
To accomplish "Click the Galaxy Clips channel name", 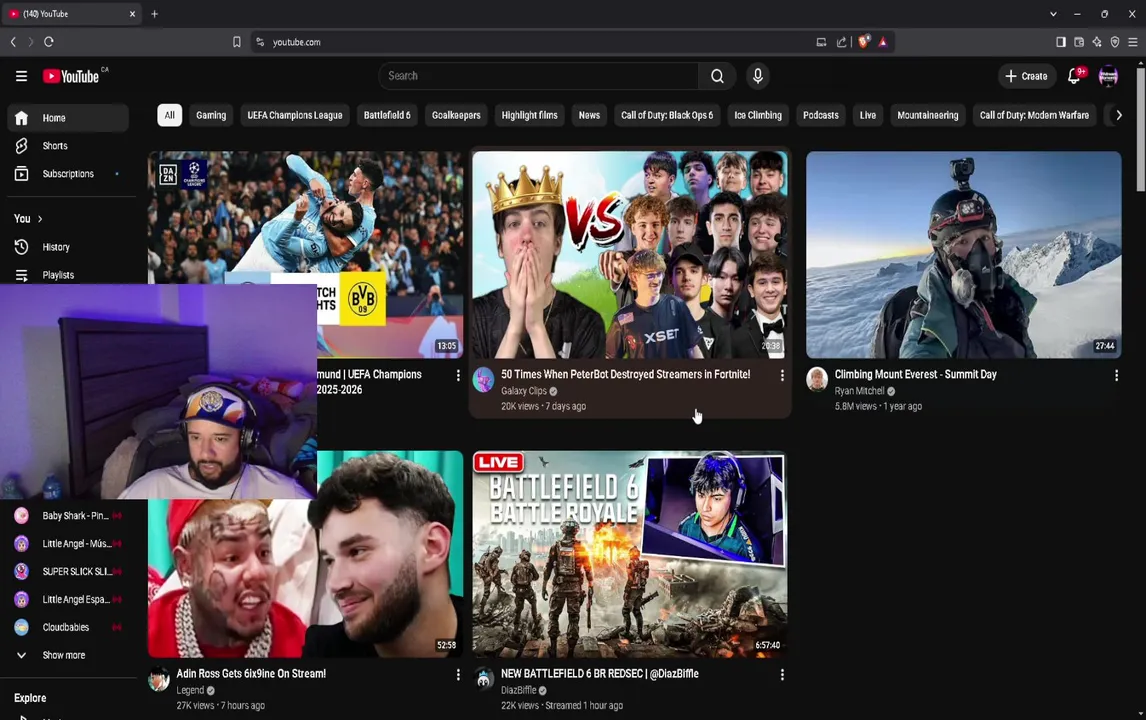I will tap(523, 391).
